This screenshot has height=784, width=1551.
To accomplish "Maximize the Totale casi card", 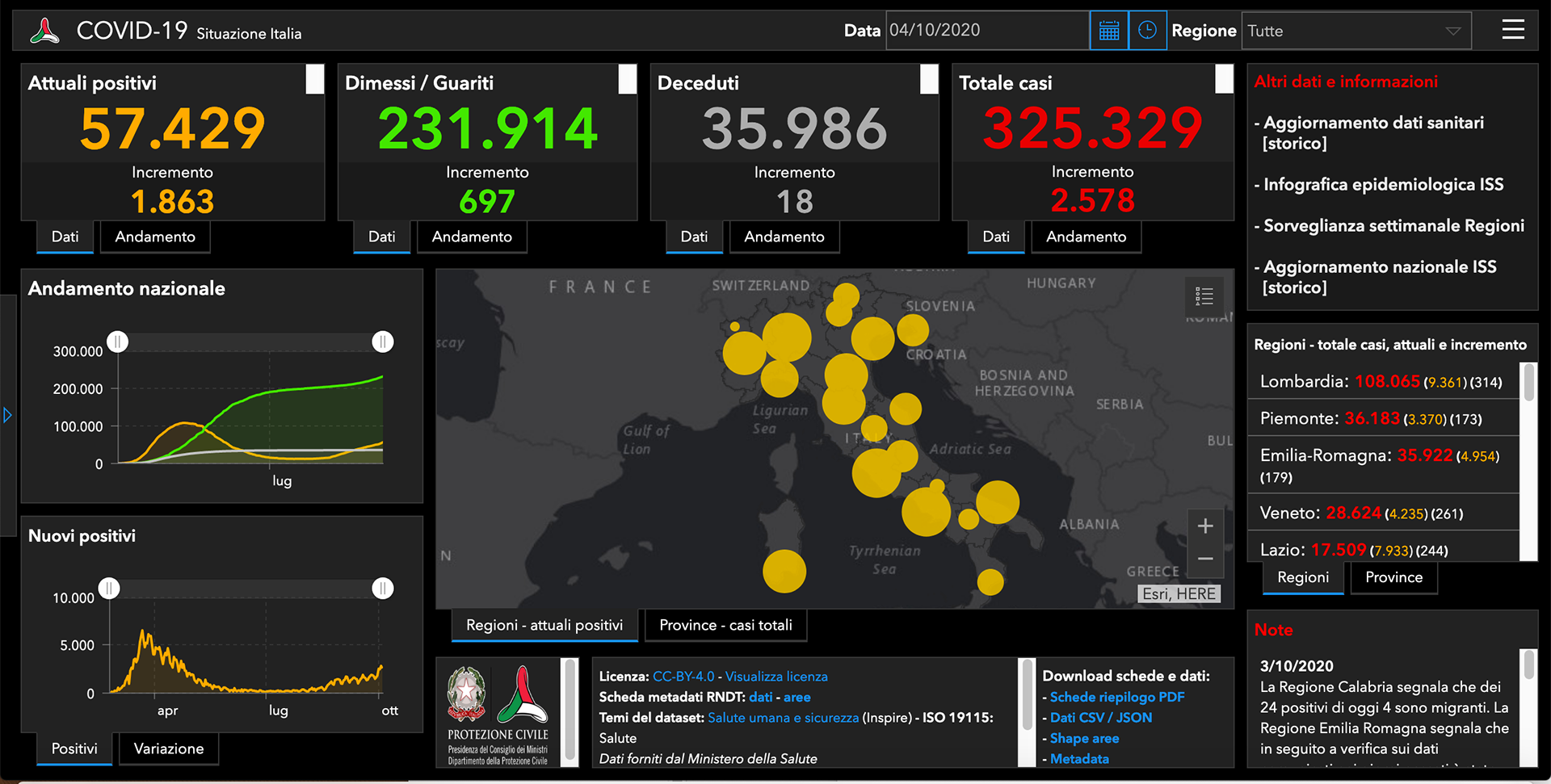I will point(1225,79).
